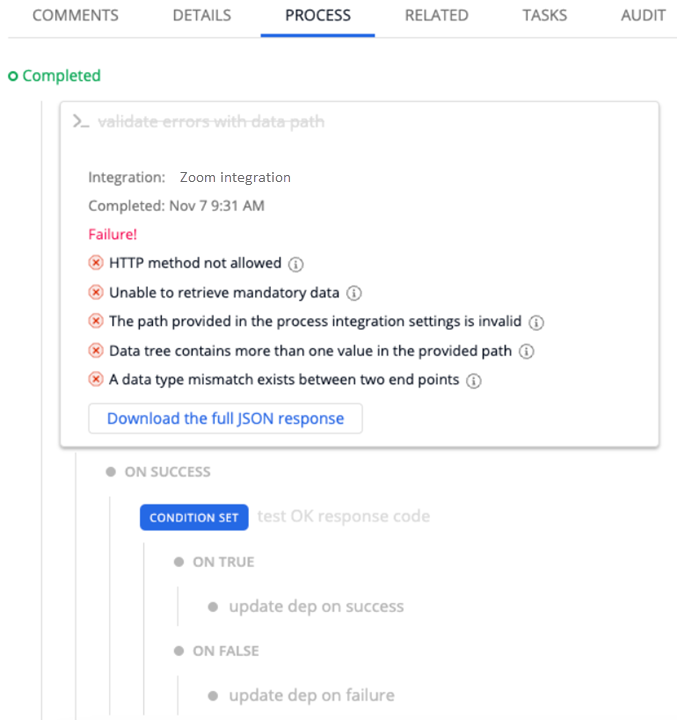The width and height of the screenshot is (677, 720).
Task: Open the Audit tab
Action: coord(643,16)
